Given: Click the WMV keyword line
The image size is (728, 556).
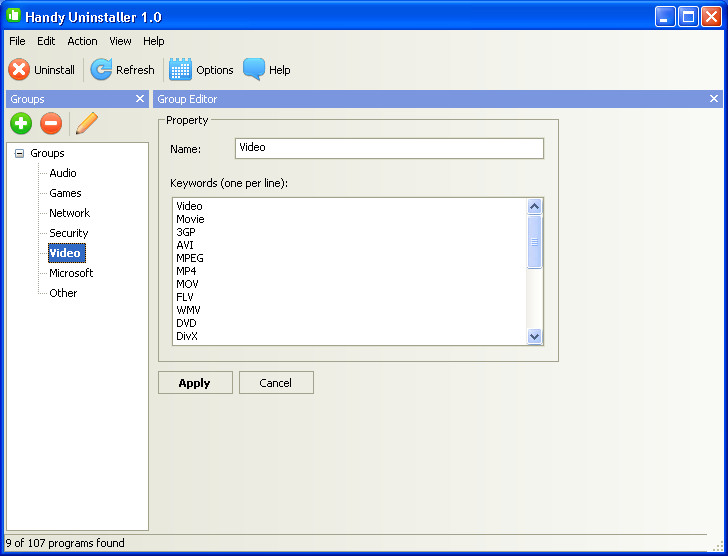Looking at the screenshot, I should click(188, 310).
